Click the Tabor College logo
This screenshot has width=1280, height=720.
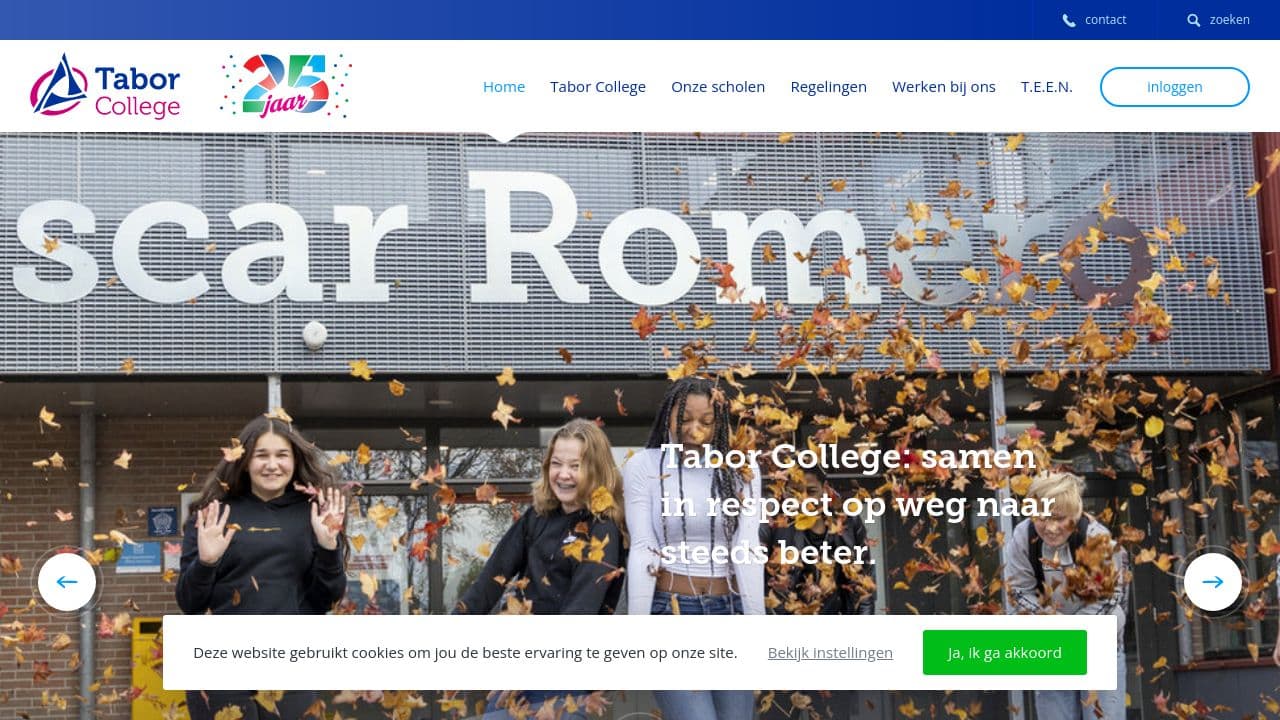(x=105, y=86)
